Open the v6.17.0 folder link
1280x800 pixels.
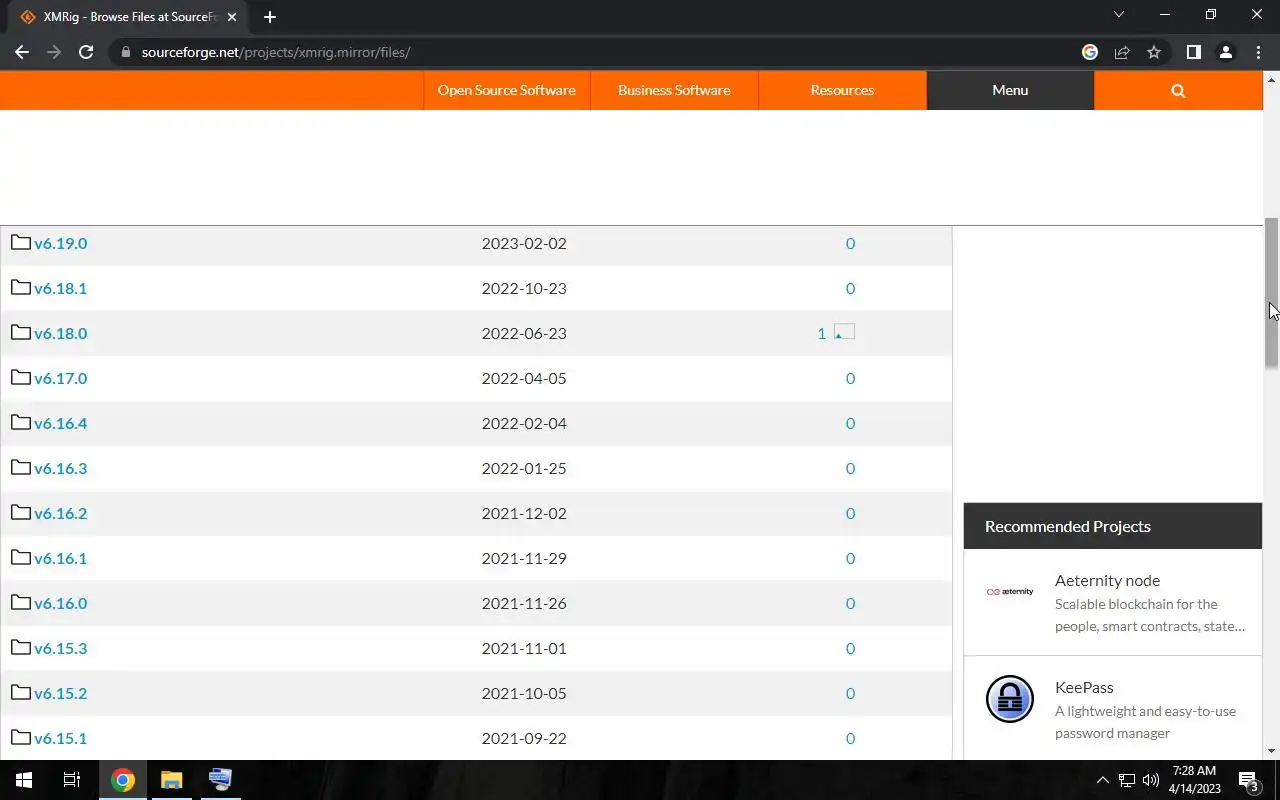(x=60, y=378)
